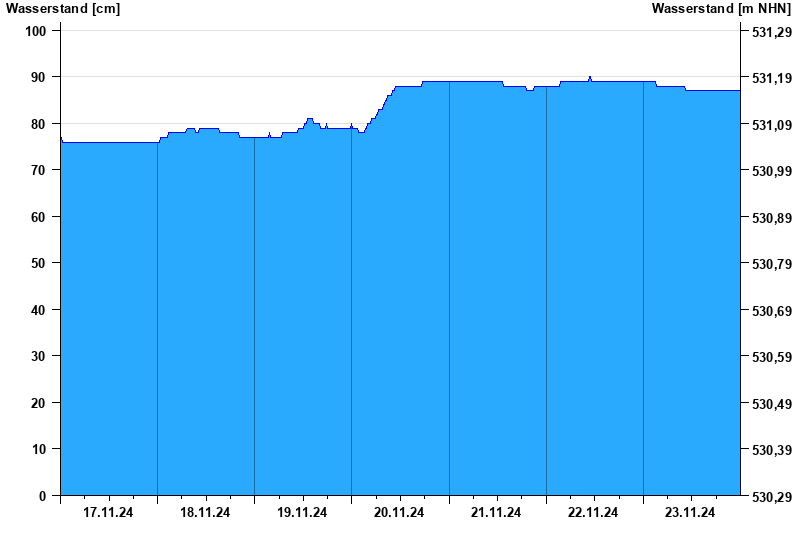Click the date label 19.11.24

coord(302,512)
